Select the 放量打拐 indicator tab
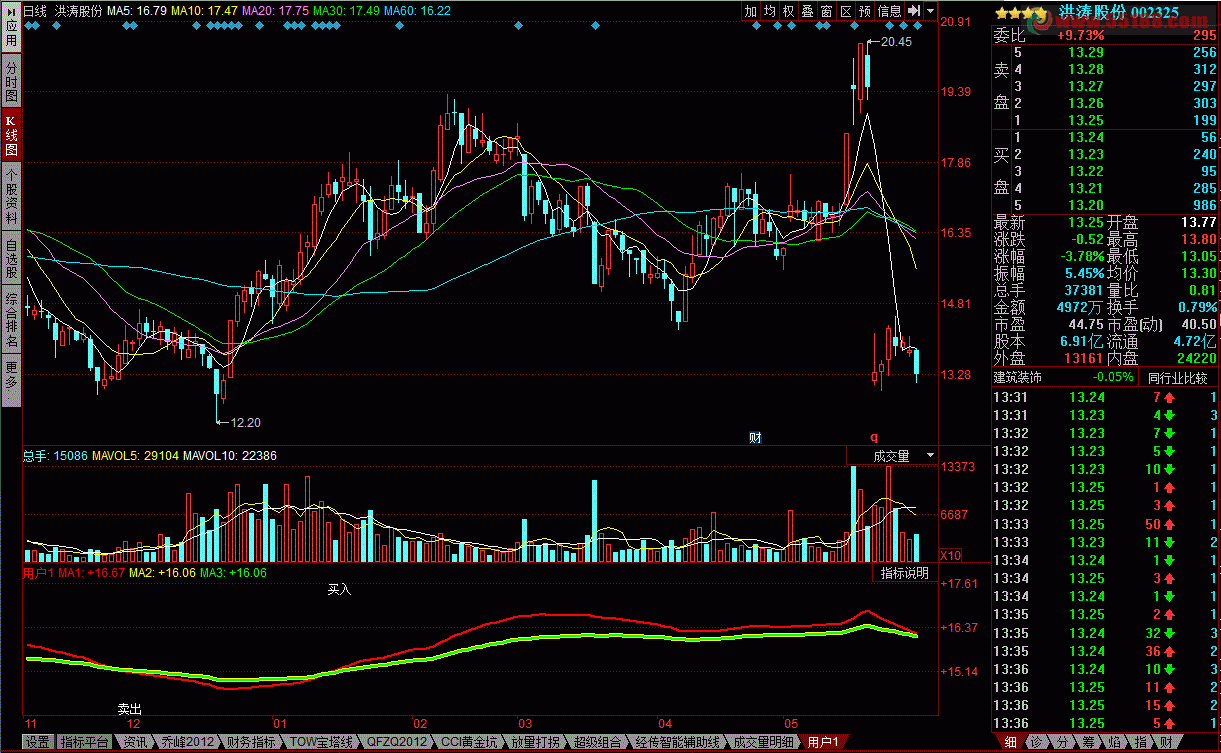Viewport: 1221px width, 753px height. click(534, 743)
